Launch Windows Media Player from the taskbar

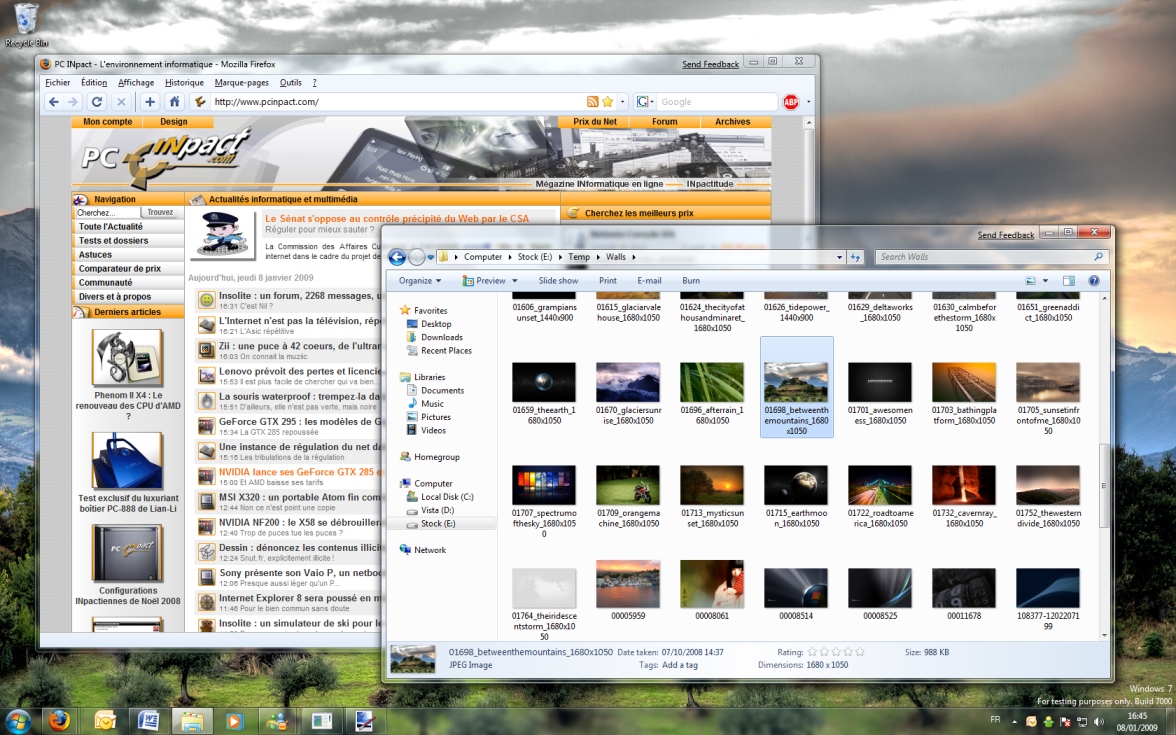click(x=234, y=722)
